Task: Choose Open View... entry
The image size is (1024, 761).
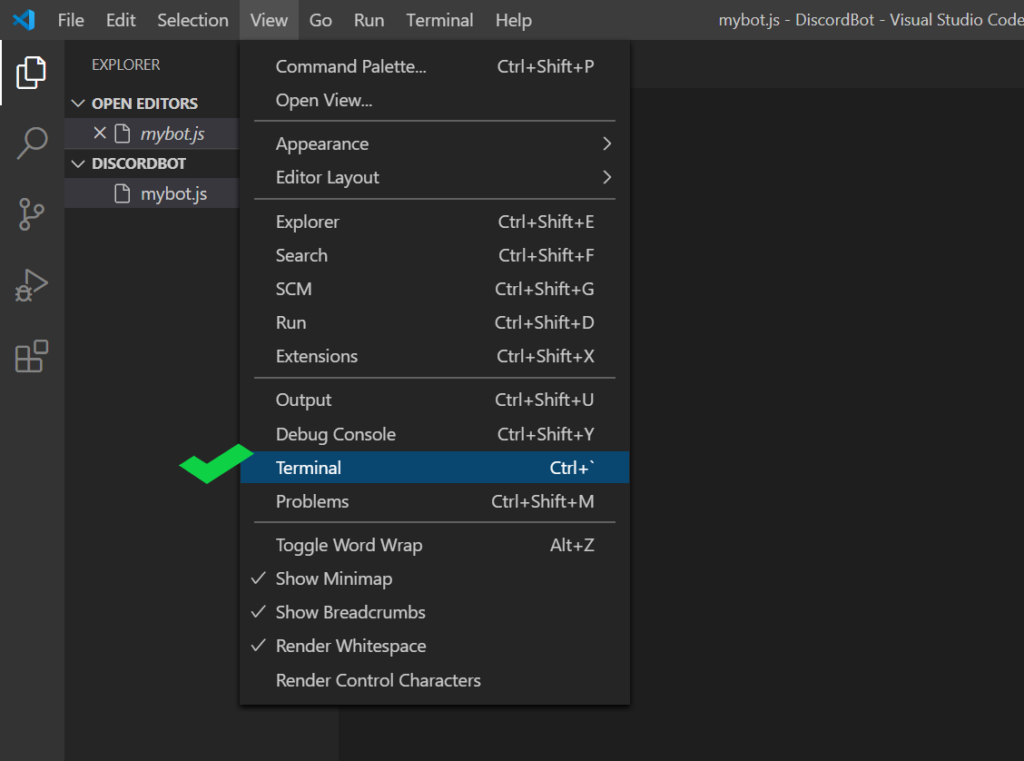Action: pyautogui.click(x=435, y=100)
